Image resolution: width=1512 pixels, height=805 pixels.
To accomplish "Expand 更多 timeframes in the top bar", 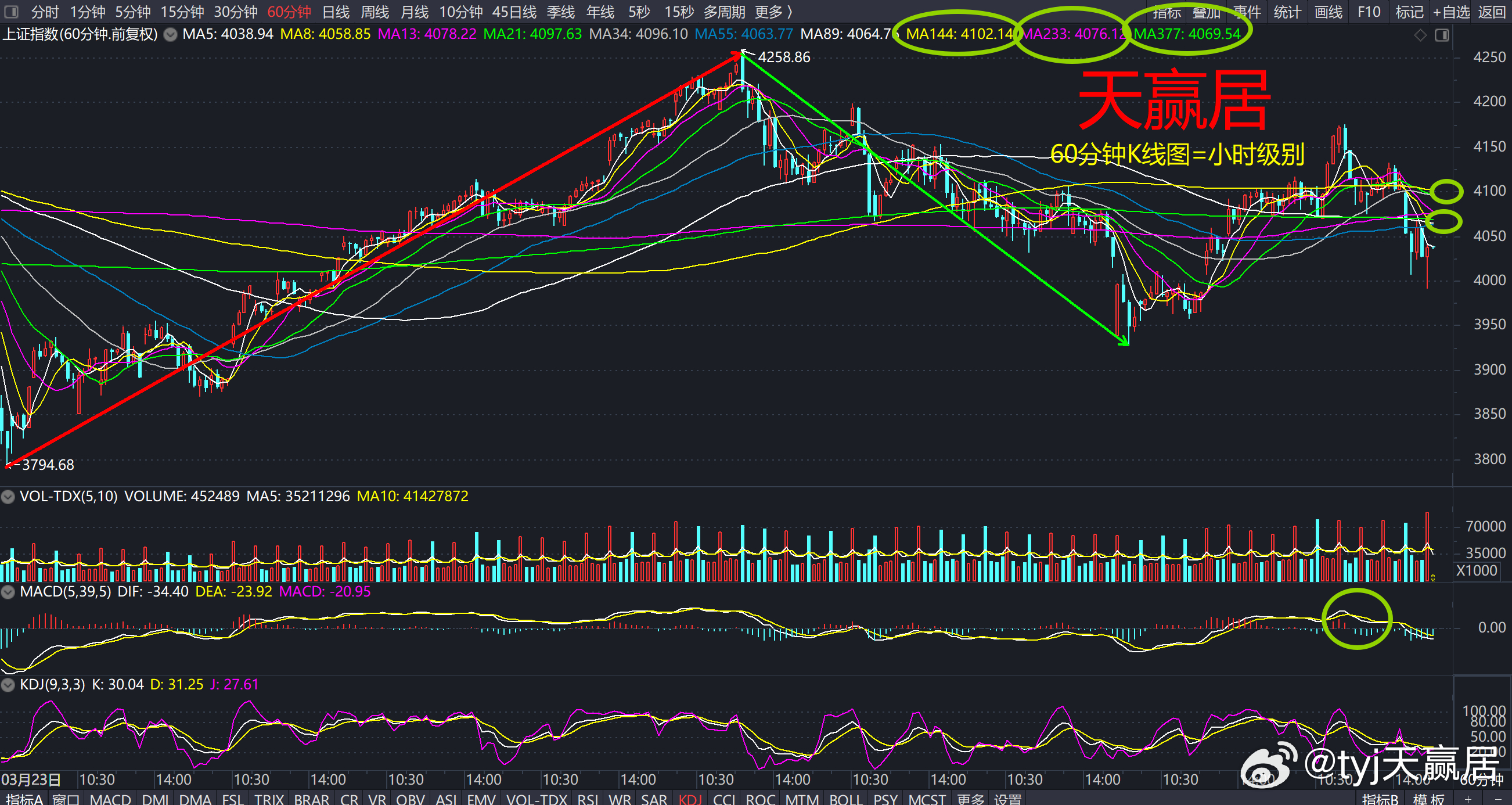I will pos(773,12).
